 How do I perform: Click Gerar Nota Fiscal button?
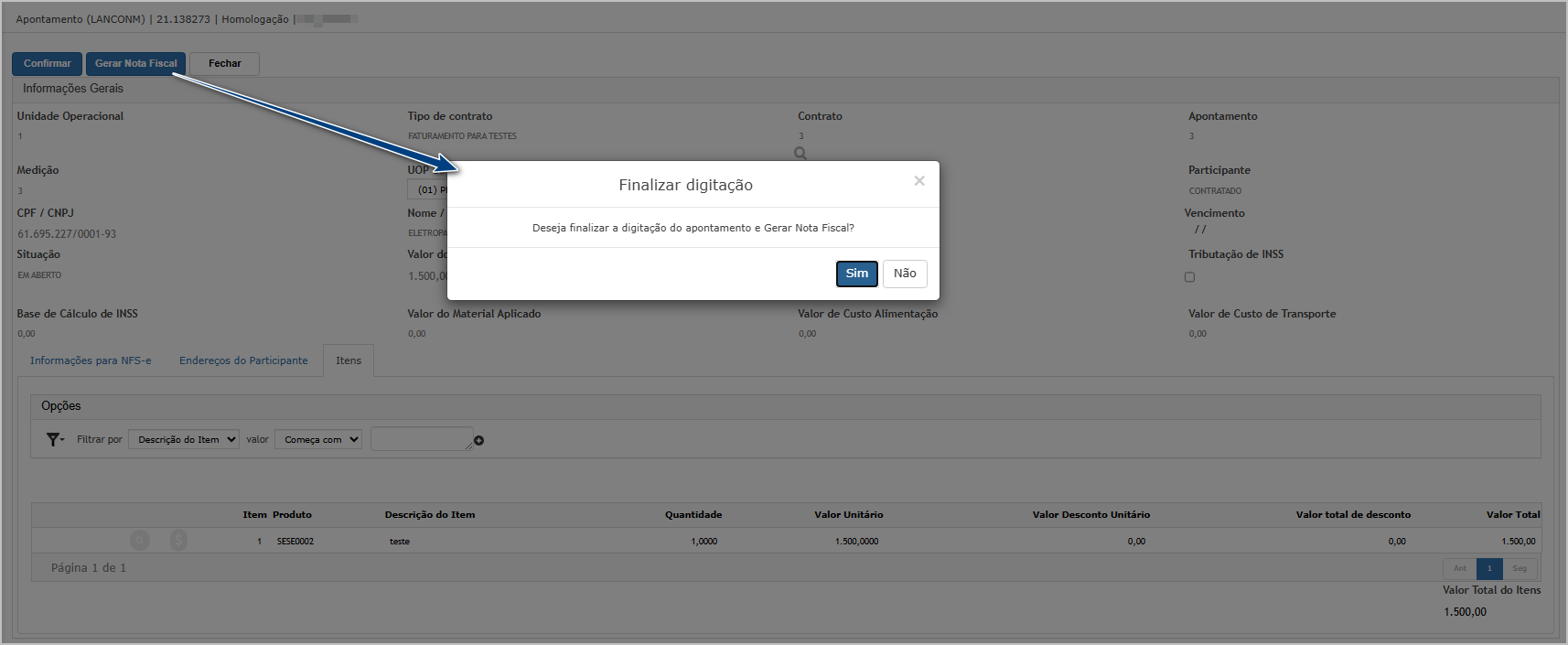(135, 64)
